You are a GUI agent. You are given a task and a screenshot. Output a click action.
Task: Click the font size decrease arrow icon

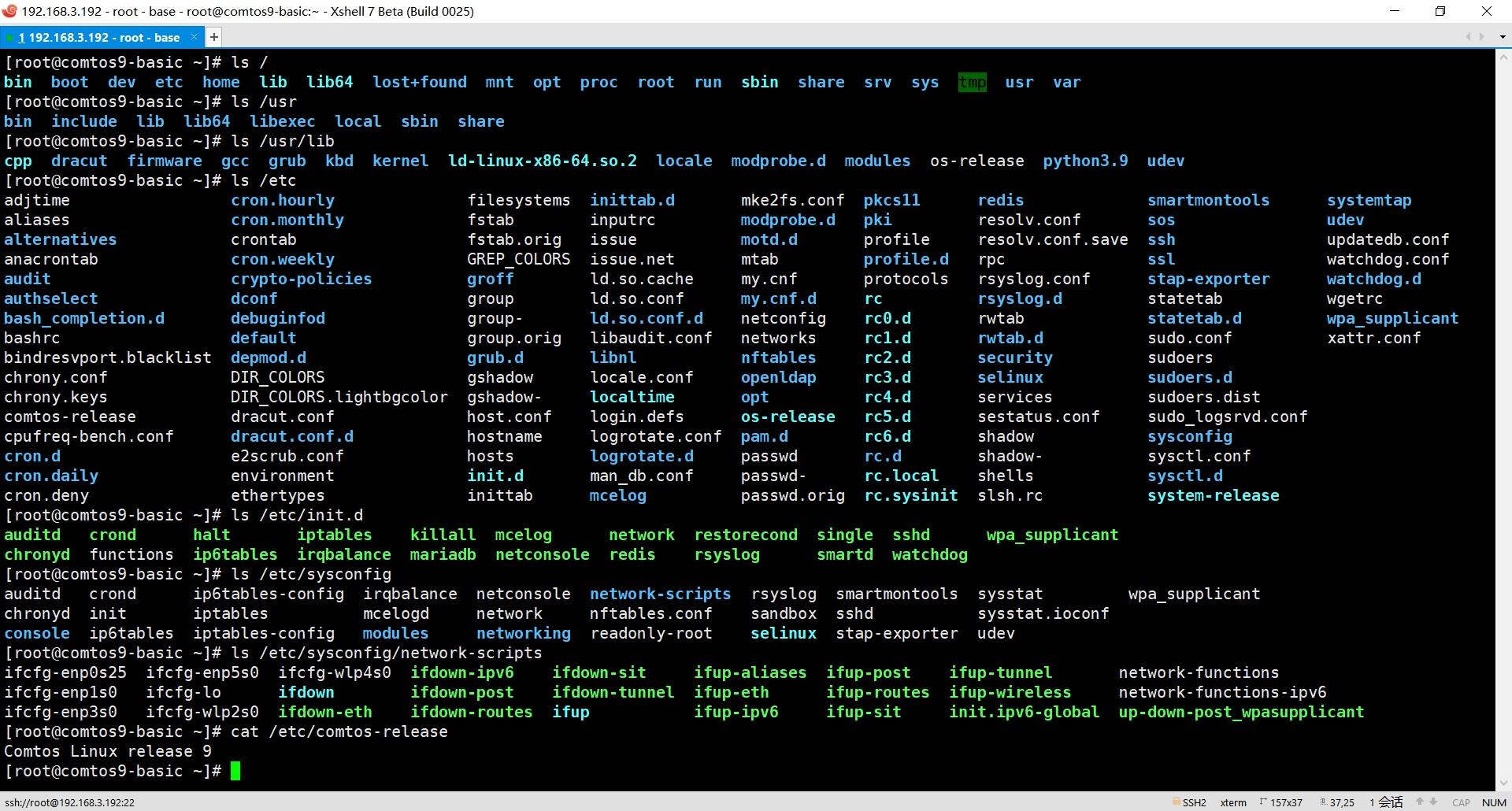[x=1434, y=801]
